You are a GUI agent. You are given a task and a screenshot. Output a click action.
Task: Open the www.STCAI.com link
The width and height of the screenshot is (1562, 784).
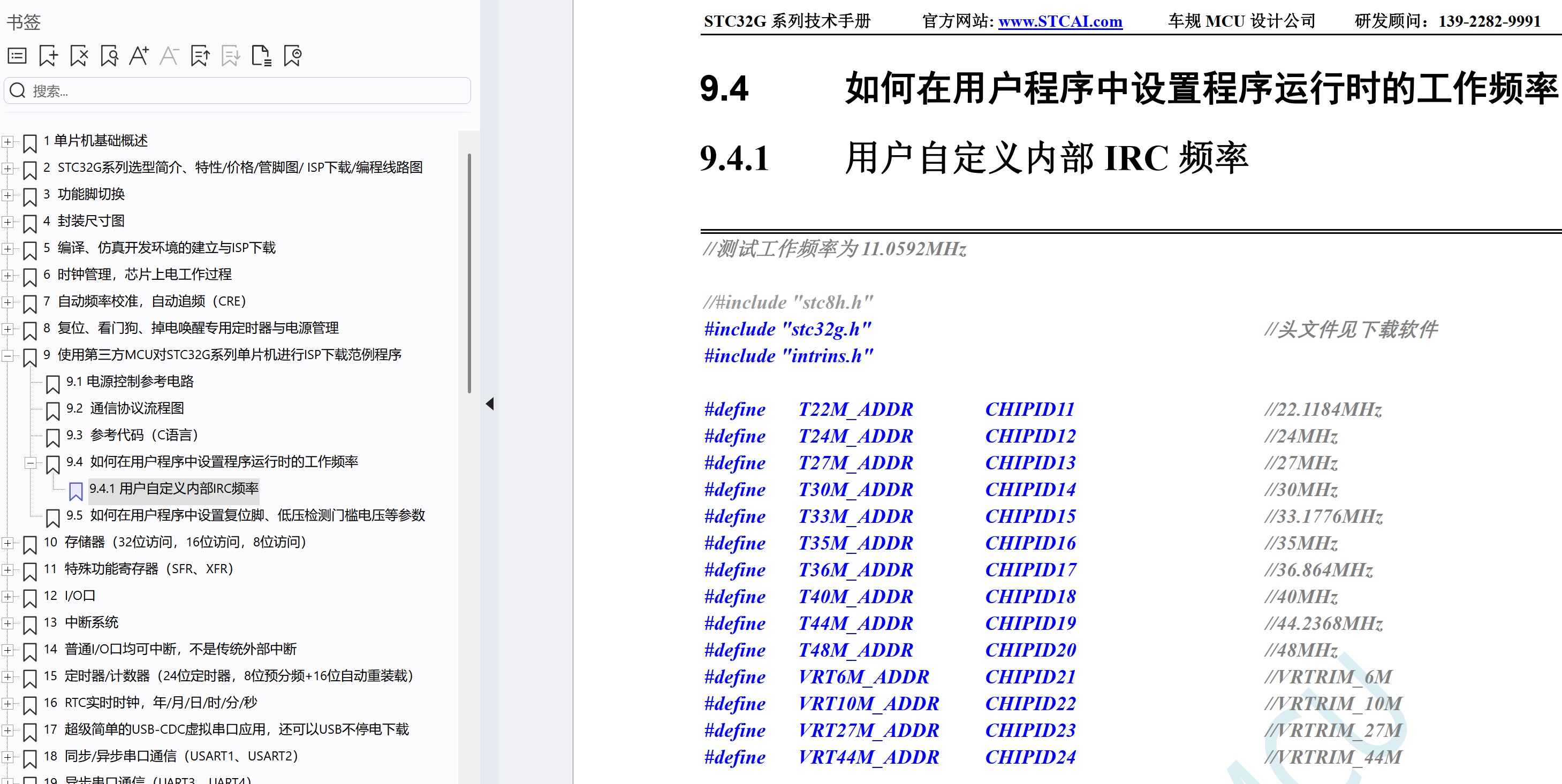(x=1060, y=21)
